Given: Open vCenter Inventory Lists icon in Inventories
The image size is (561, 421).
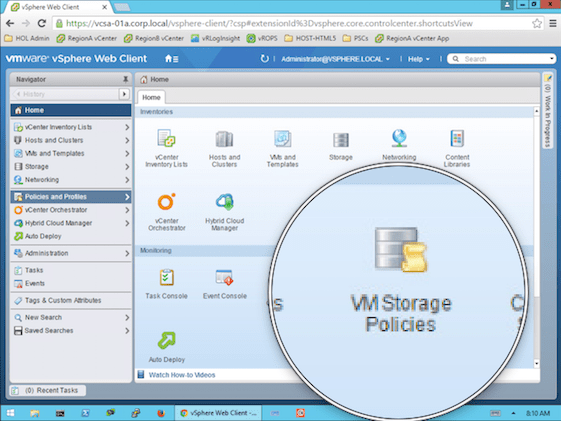Looking at the screenshot, I should pyautogui.click(x=166, y=138).
